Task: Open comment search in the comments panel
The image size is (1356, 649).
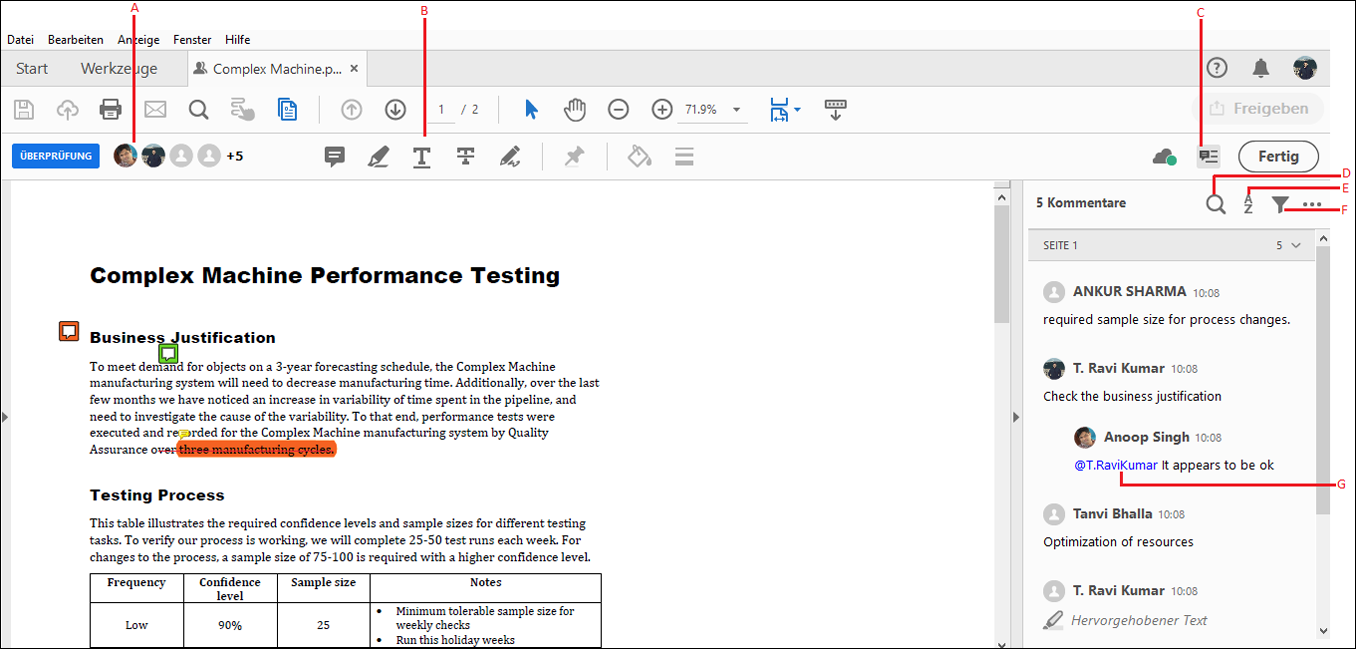Action: [x=1215, y=204]
